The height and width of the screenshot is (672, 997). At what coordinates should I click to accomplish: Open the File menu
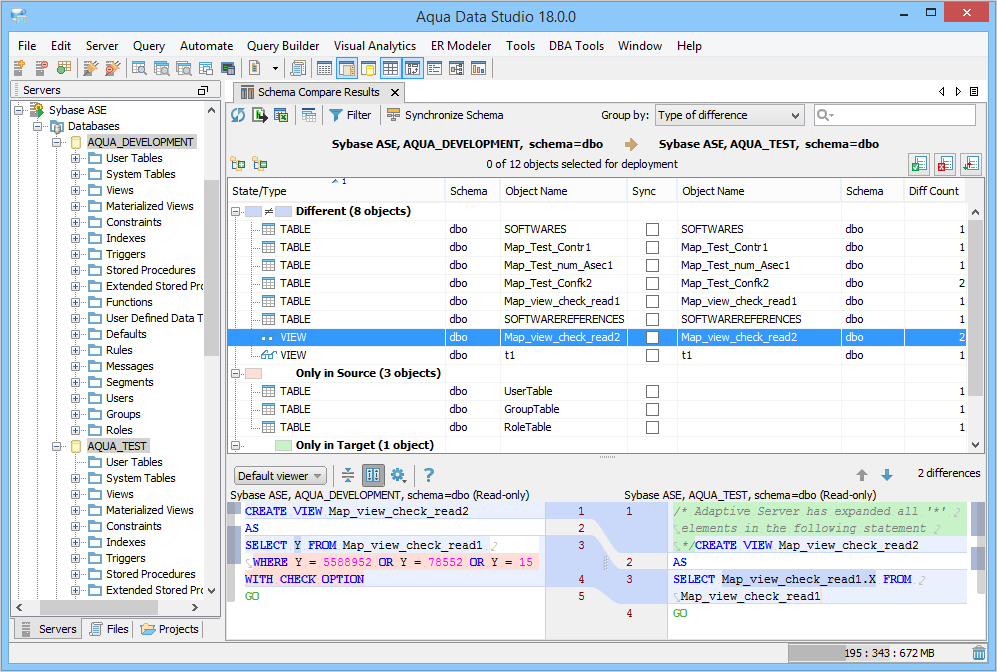27,46
